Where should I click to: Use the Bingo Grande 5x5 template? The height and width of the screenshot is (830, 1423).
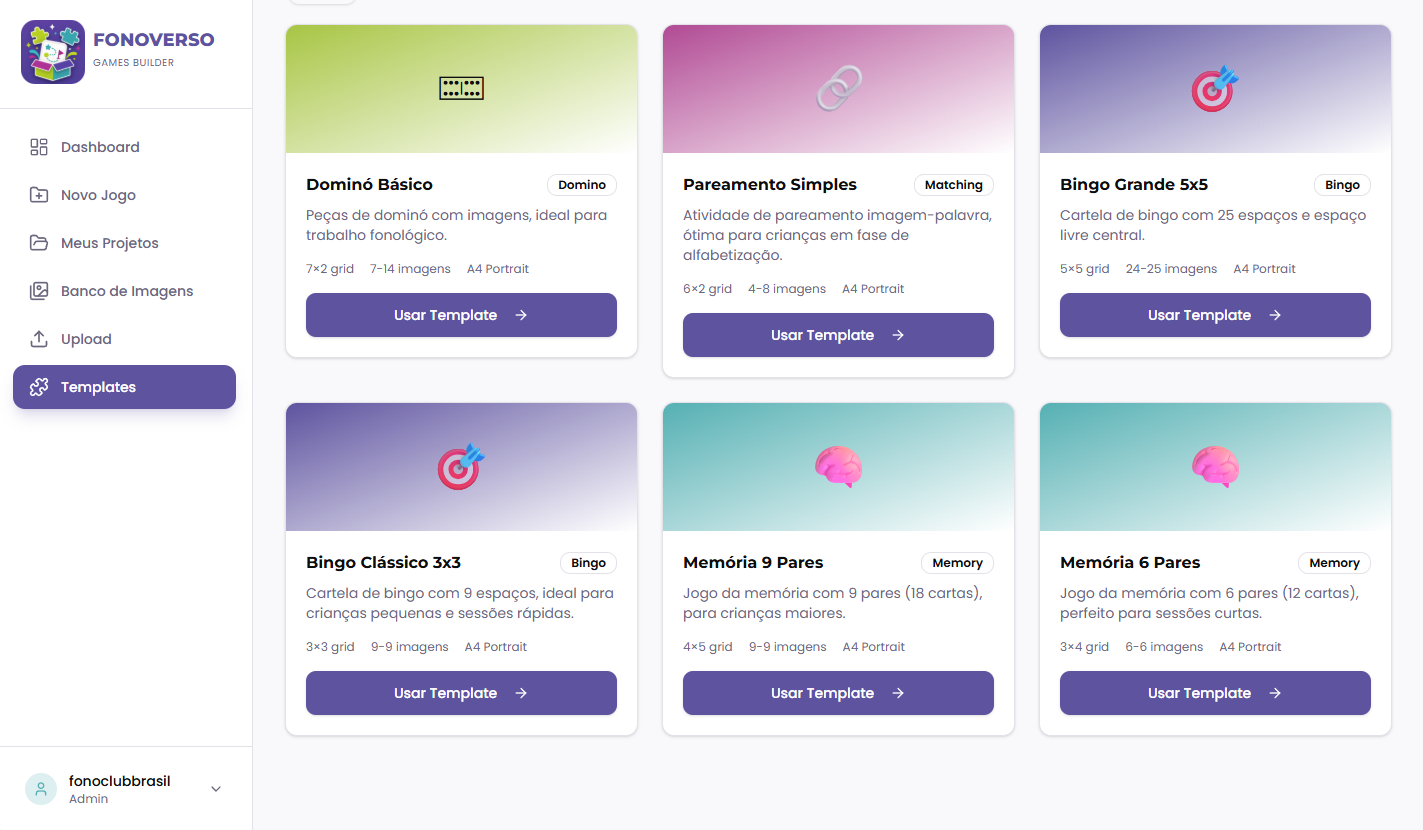(x=1215, y=315)
